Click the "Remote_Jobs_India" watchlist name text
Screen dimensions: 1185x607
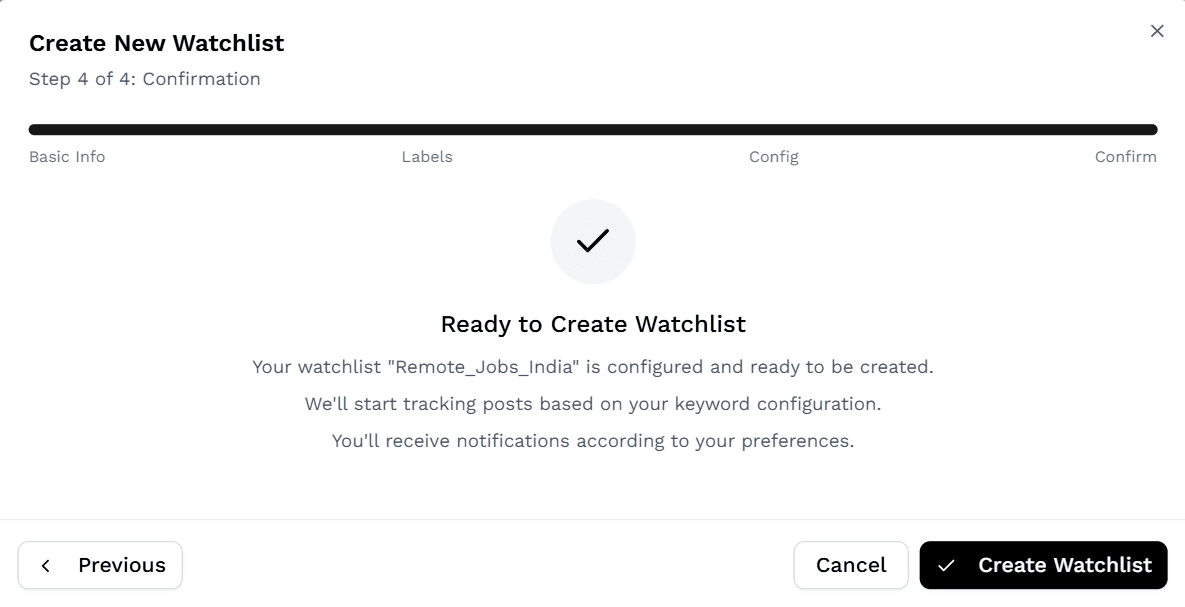[x=487, y=367]
